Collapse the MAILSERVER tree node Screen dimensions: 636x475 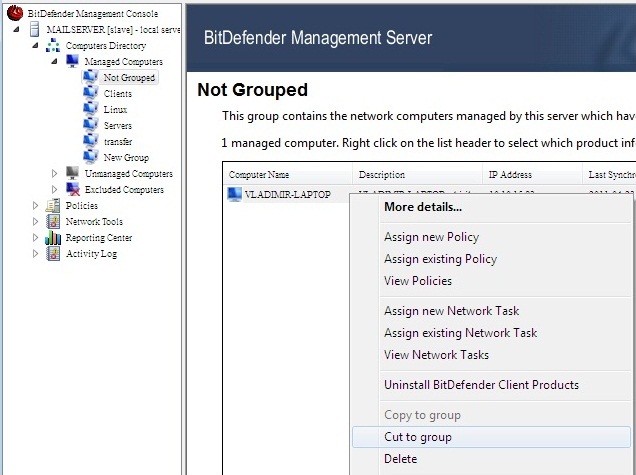click(x=16, y=29)
